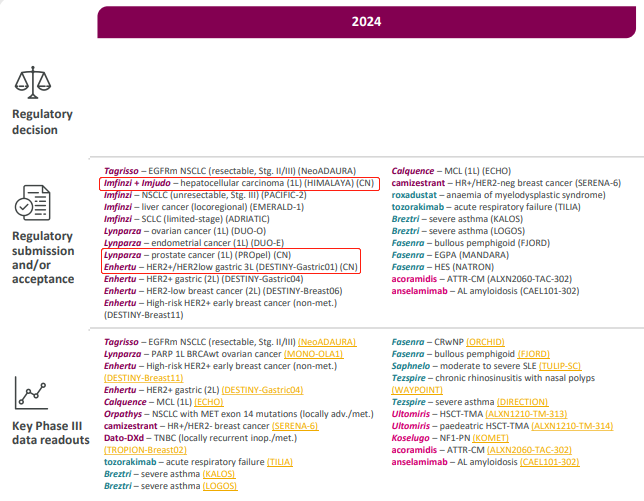Click the Dato-DXd TNBC text
This screenshot has width=644, height=501.
click(200, 438)
